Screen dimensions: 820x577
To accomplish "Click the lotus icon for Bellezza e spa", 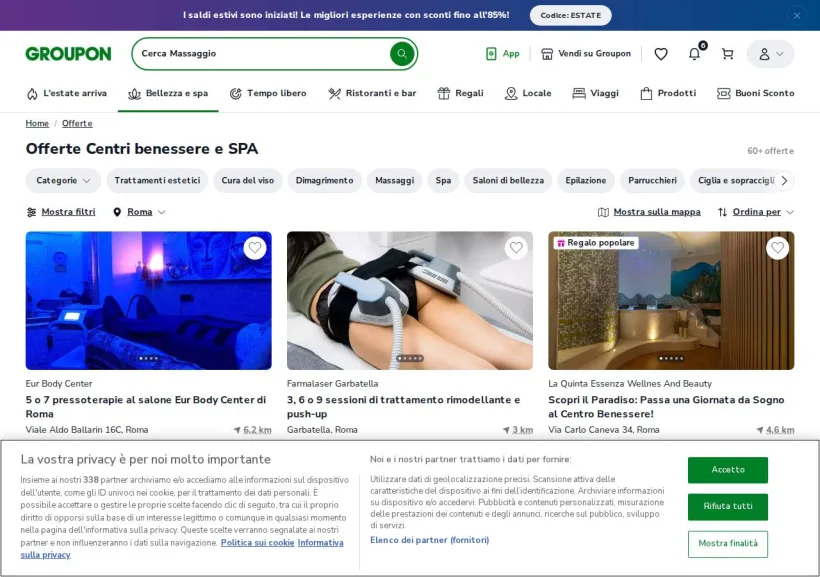I will click(134, 94).
